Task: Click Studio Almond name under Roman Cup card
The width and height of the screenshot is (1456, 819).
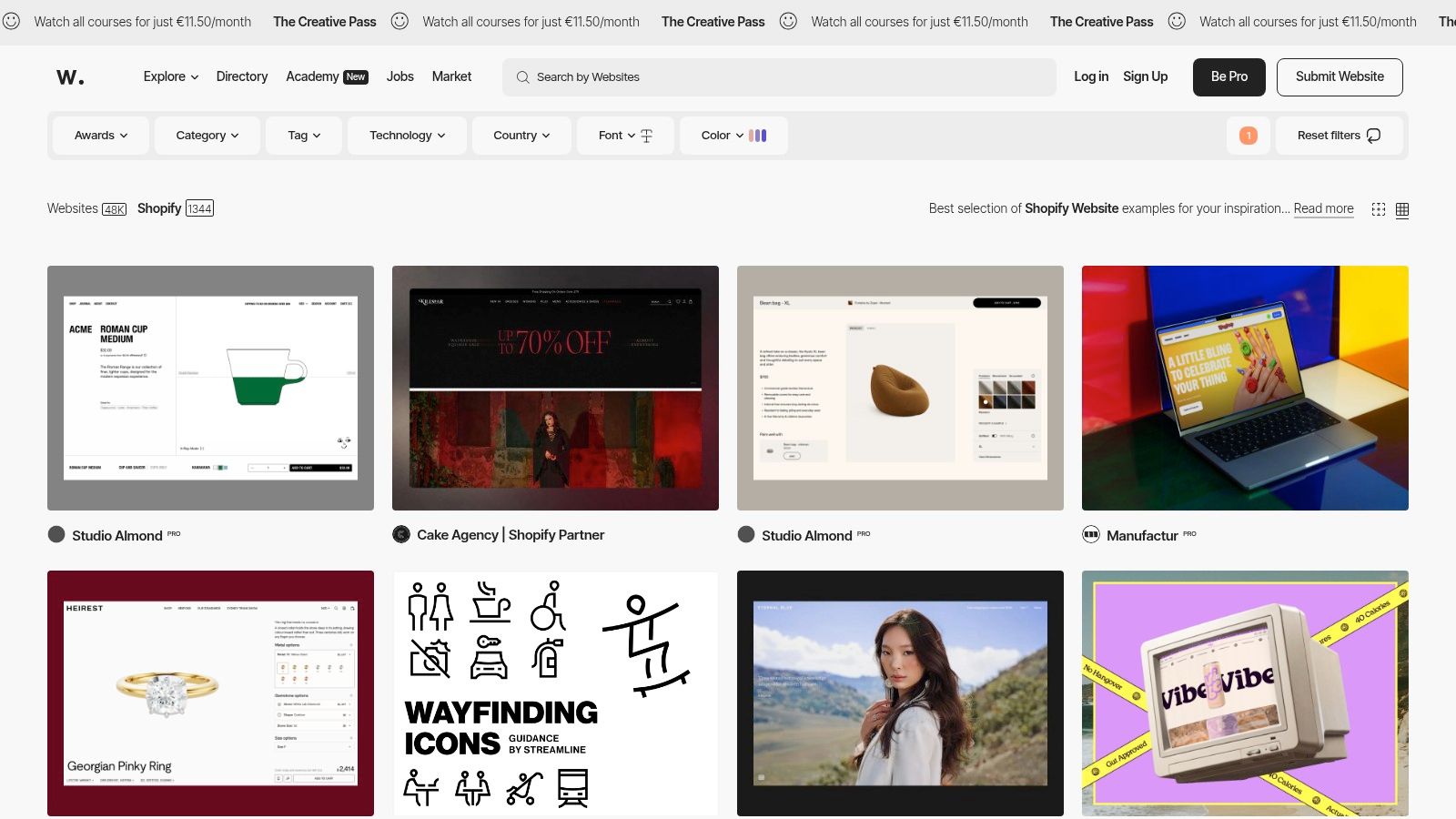Action: 117,535
